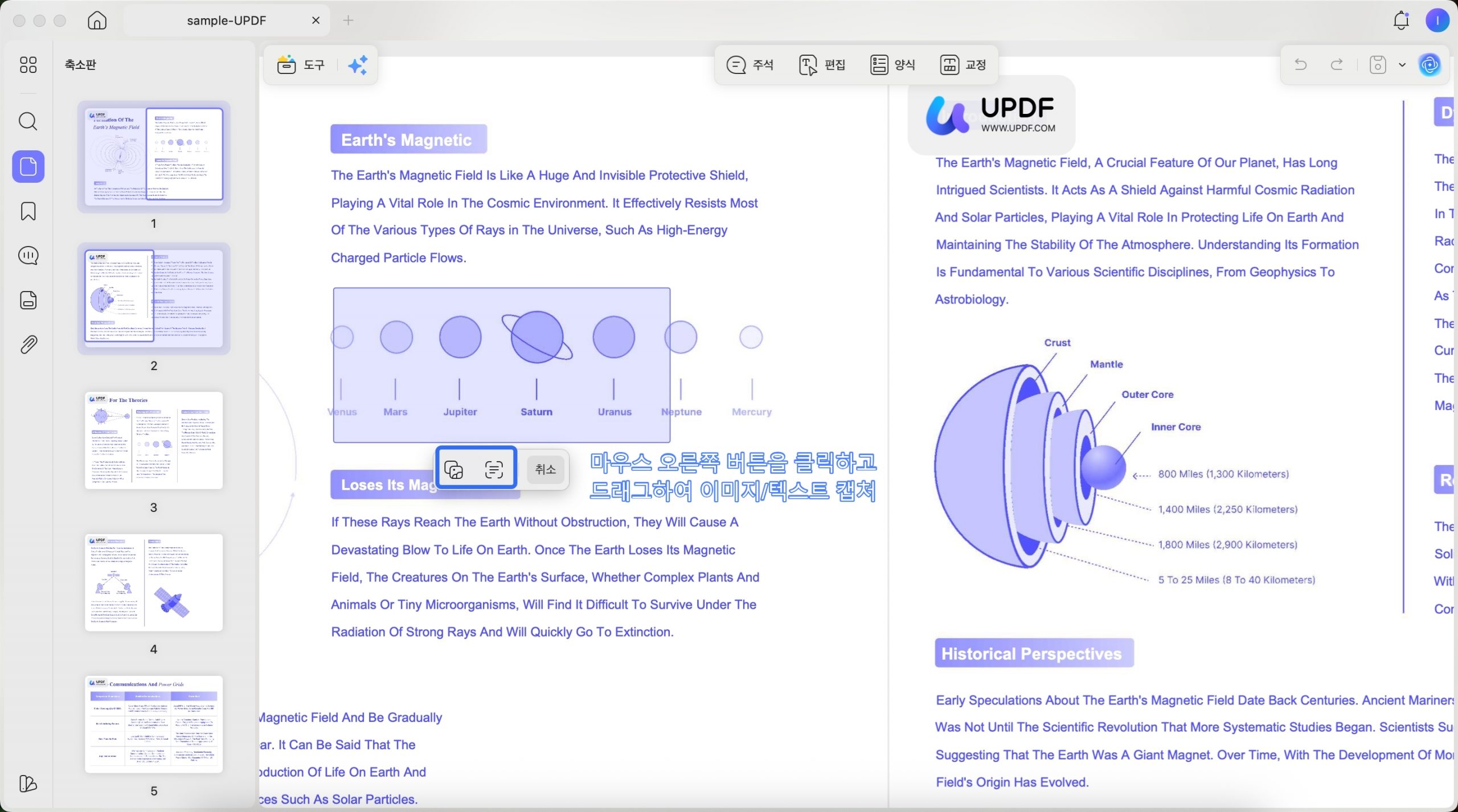Open notifications bell

click(x=1401, y=20)
